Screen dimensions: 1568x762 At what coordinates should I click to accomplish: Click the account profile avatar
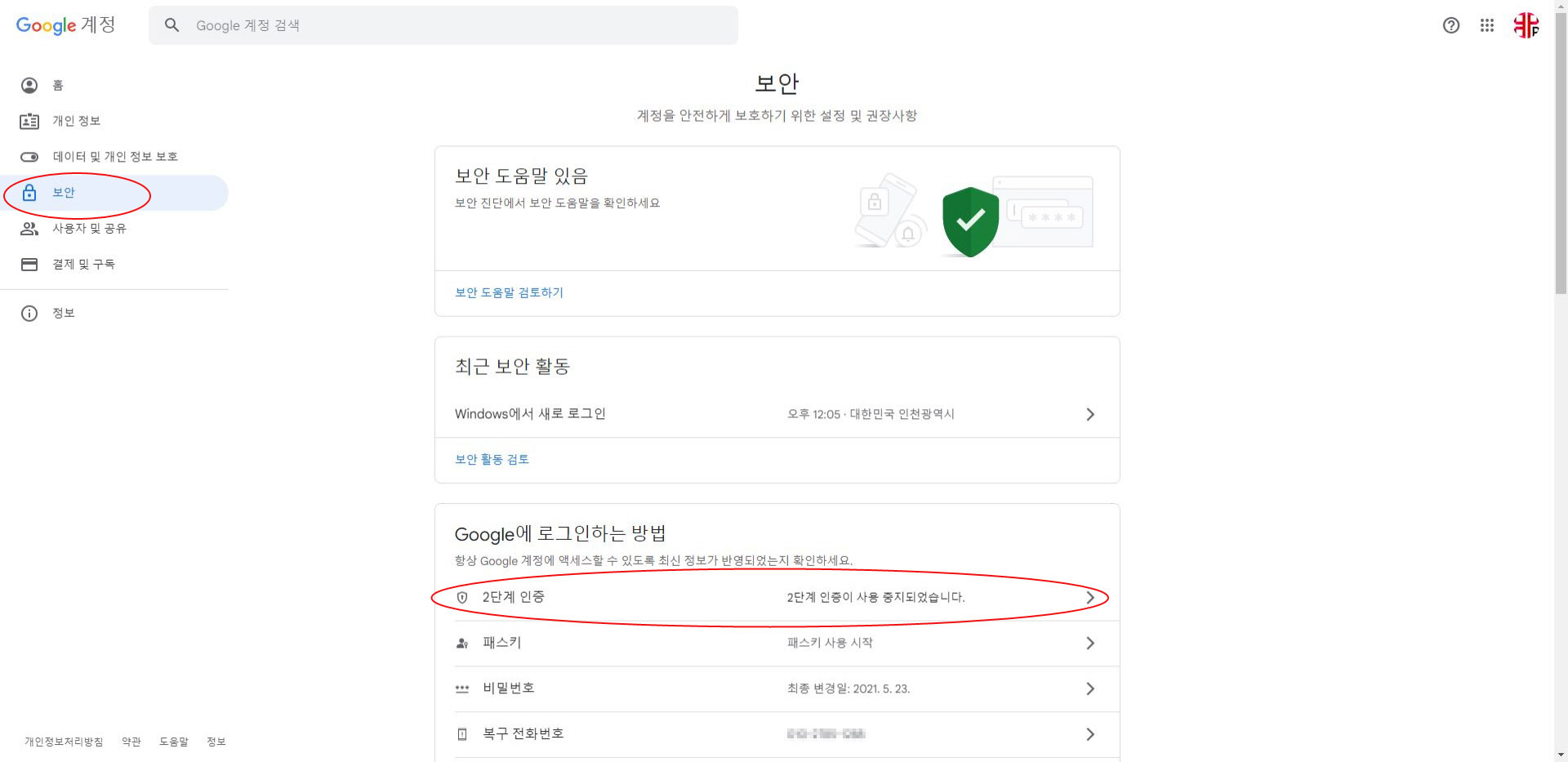pyautogui.click(x=1526, y=25)
